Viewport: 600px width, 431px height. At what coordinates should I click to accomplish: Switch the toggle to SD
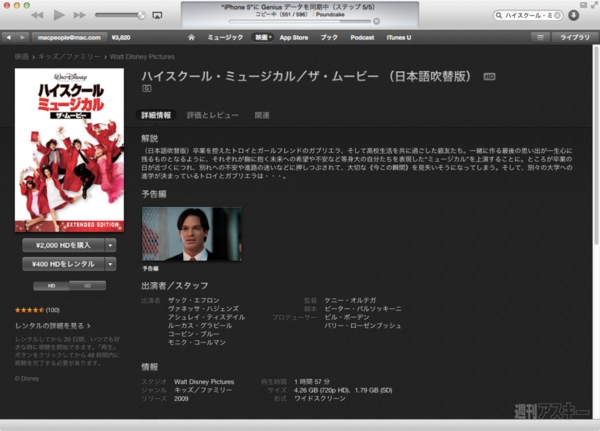(88, 286)
